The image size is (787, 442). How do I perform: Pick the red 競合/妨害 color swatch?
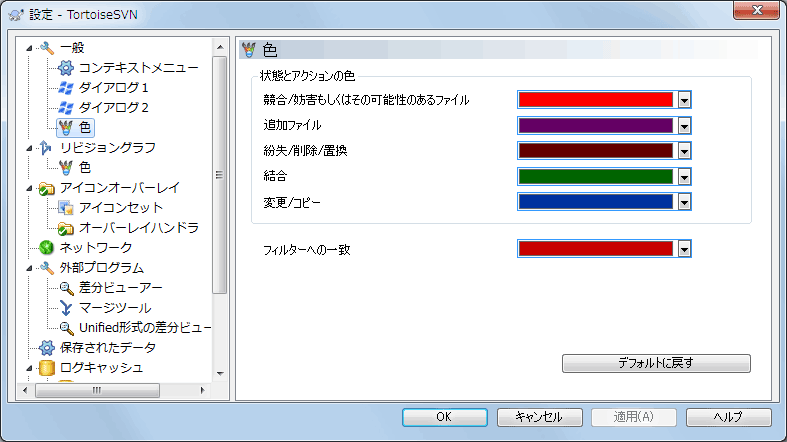pos(596,100)
